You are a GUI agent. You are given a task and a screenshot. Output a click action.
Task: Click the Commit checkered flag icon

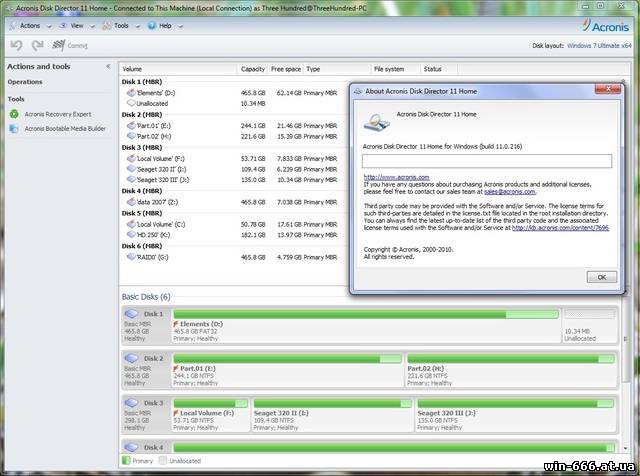[x=58, y=45]
